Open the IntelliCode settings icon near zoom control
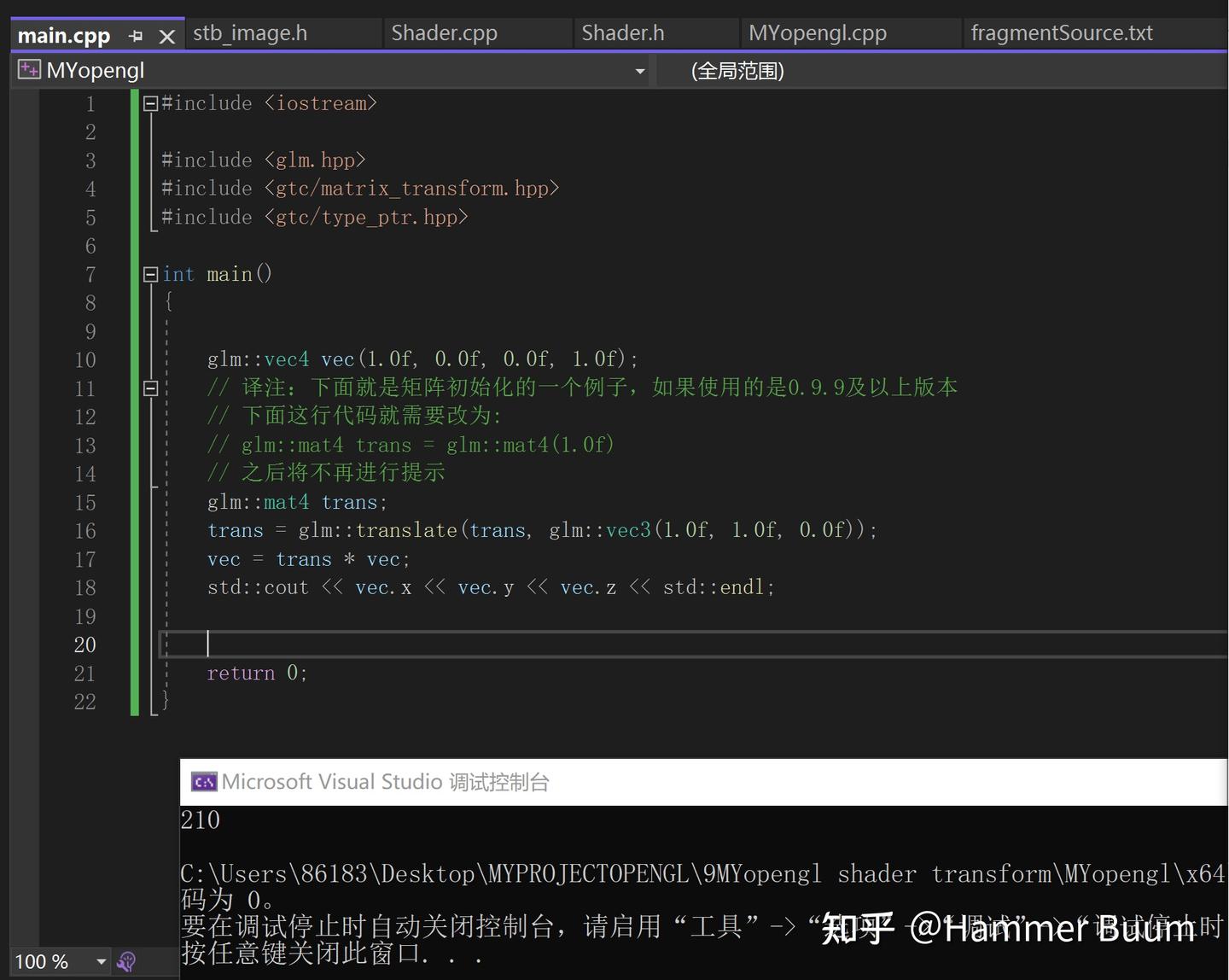 126,961
